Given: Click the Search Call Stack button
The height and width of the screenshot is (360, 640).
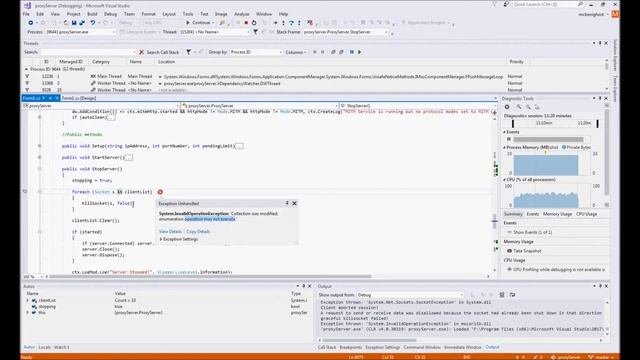Looking at the screenshot, I should 162,52.
